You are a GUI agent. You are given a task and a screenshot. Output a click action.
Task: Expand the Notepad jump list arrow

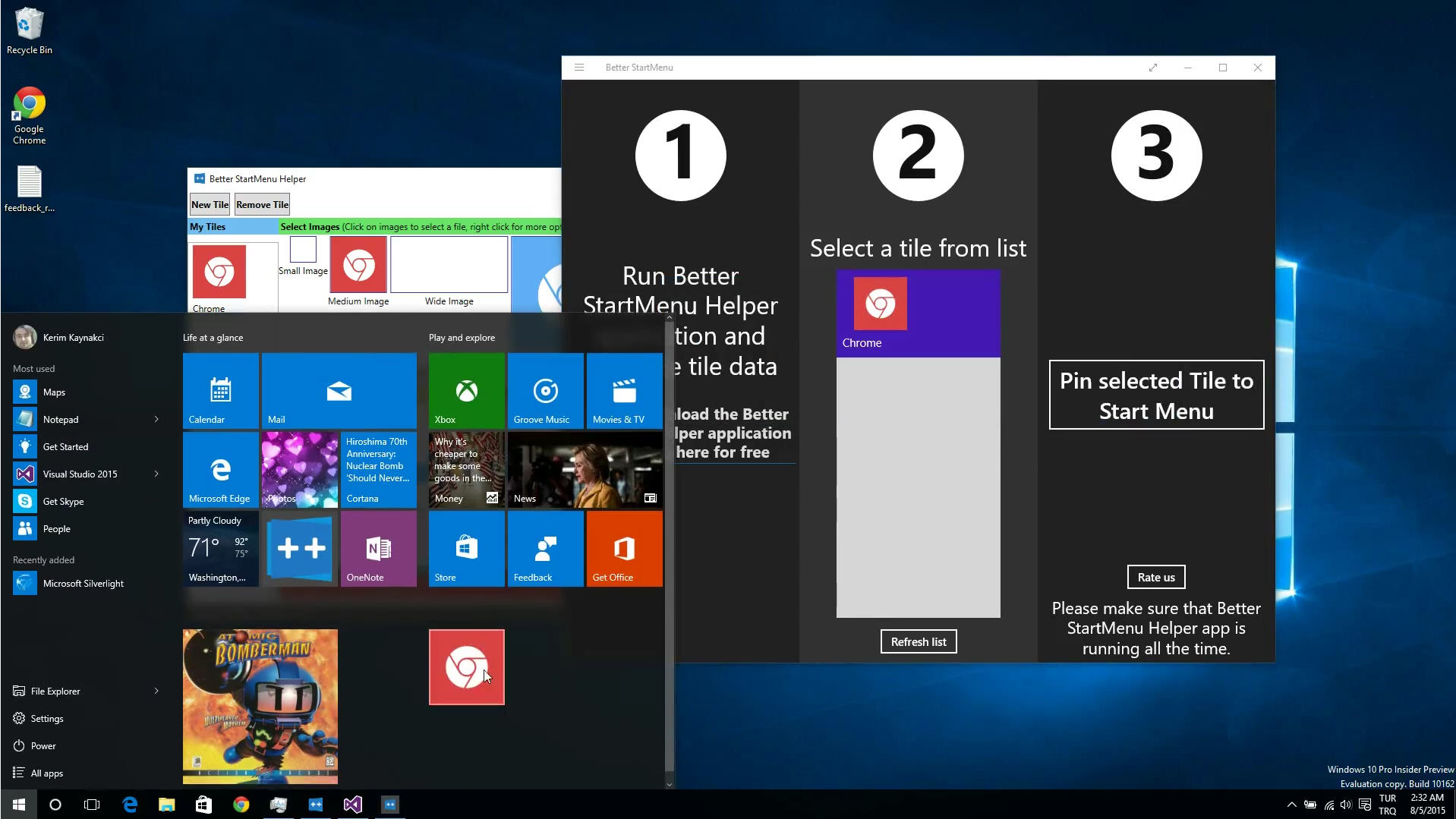(x=156, y=418)
